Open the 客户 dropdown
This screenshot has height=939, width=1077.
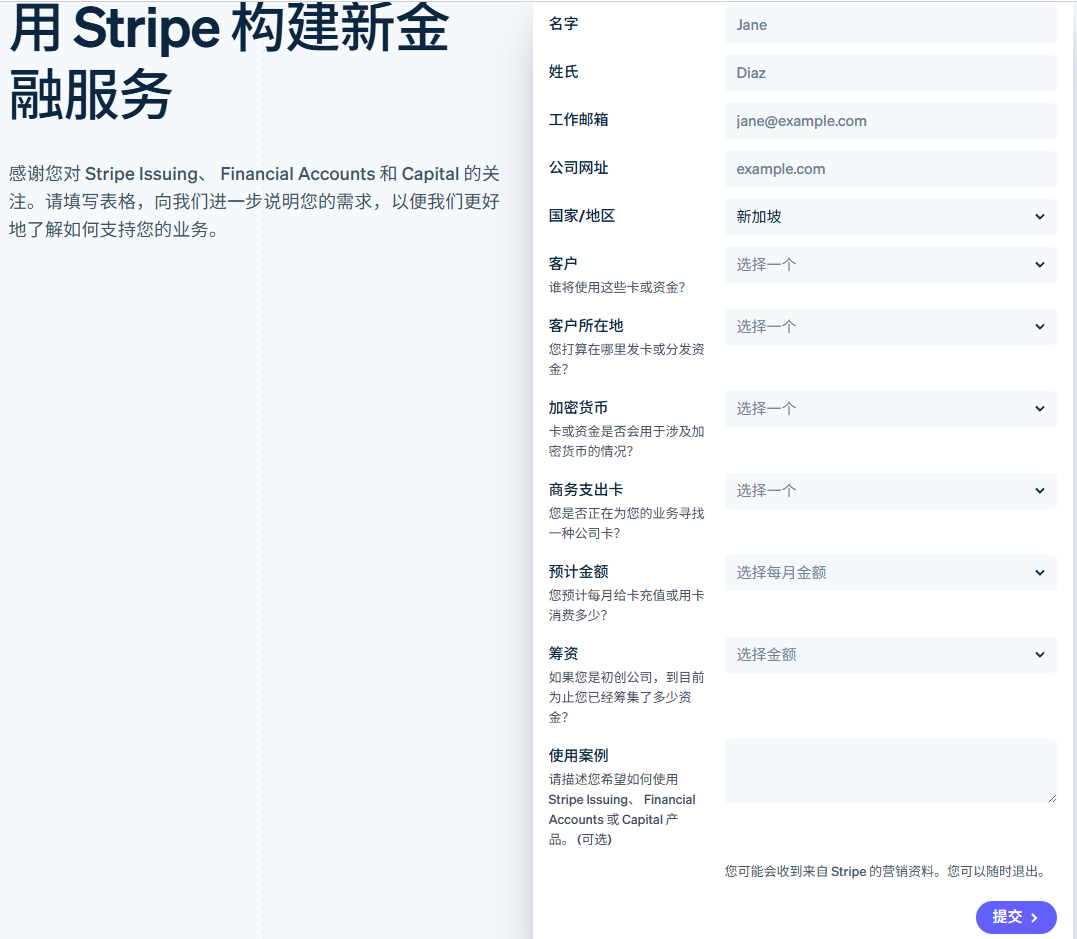(890, 265)
